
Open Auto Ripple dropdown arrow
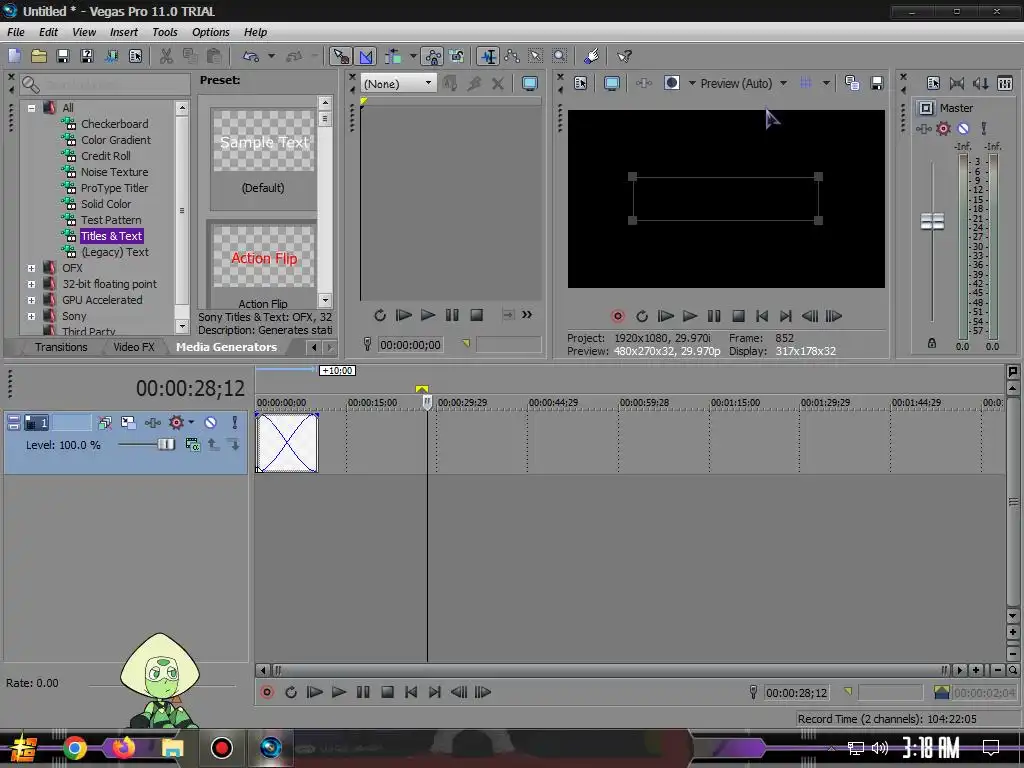tap(413, 56)
